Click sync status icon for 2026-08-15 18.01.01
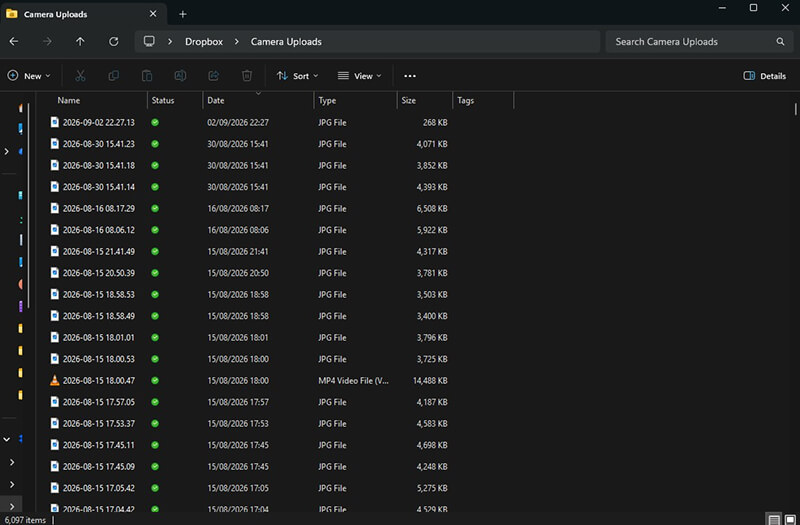The image size is (800, 525). [155, 338]
